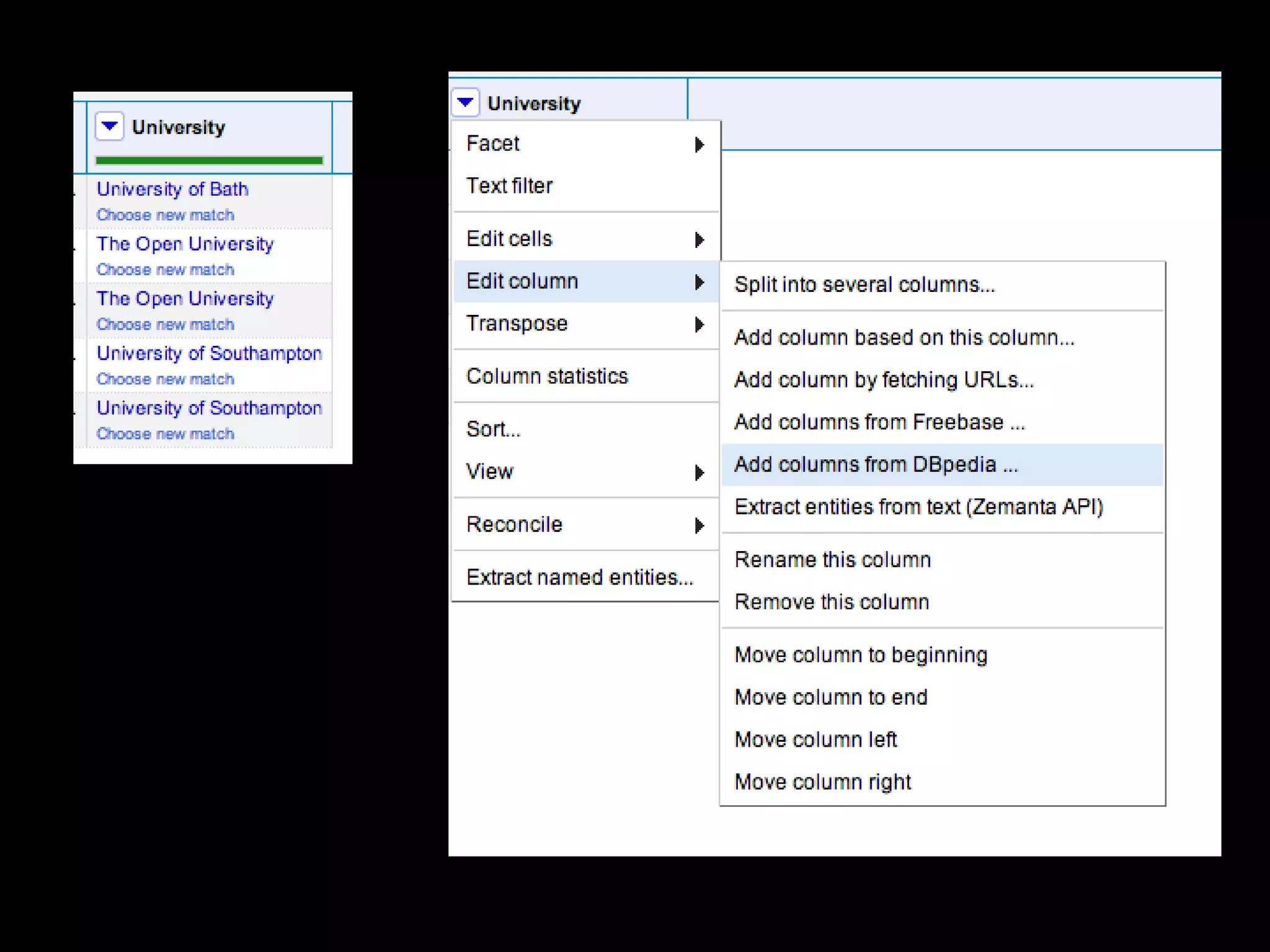The width and height of the screenshot is (1270, 952).
Task: Open the University of Bath link
Action: (172, 189)
